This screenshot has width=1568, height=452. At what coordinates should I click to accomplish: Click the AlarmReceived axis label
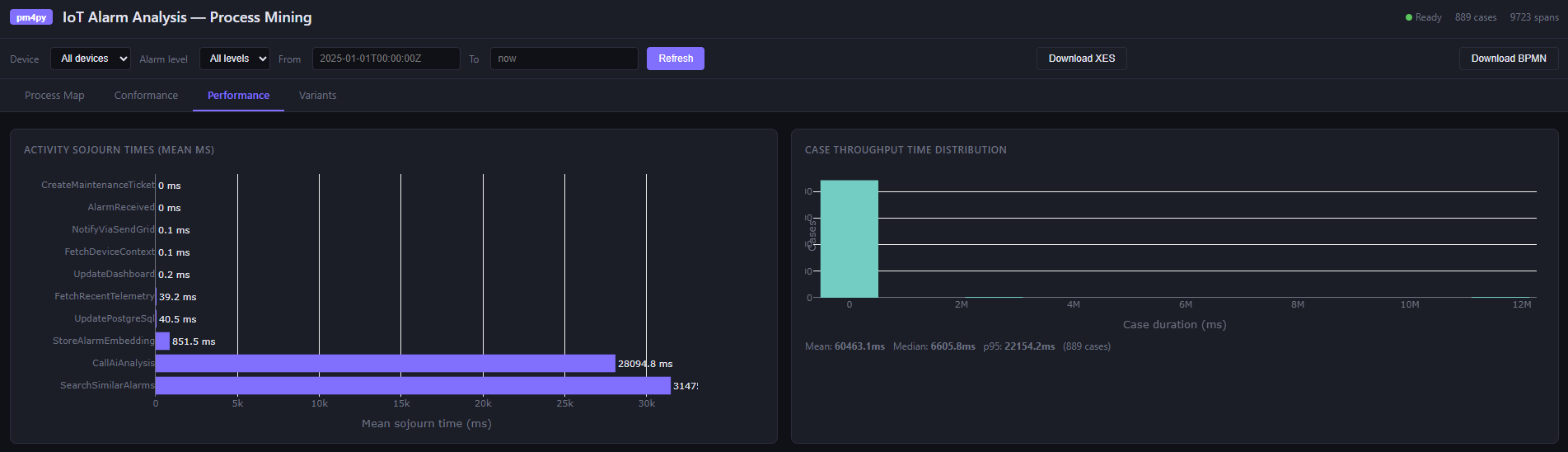pyautogui.click(x=121, y=207)
